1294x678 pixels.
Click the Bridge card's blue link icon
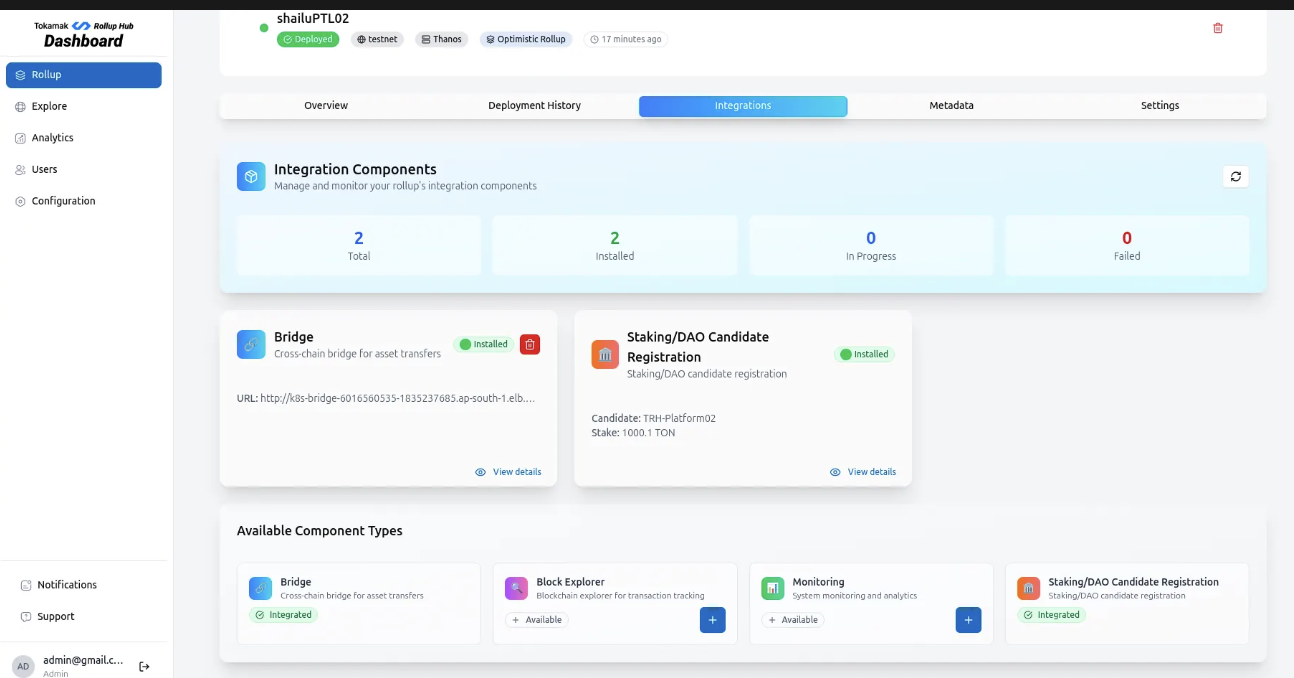tap(251, 344)
